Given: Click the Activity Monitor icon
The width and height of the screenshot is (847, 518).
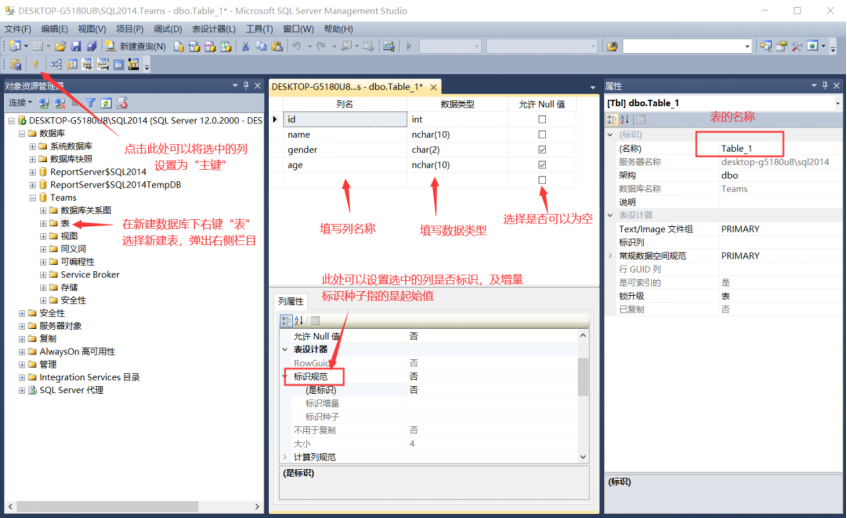Looking at the screenshot, I should pos(389,46).
